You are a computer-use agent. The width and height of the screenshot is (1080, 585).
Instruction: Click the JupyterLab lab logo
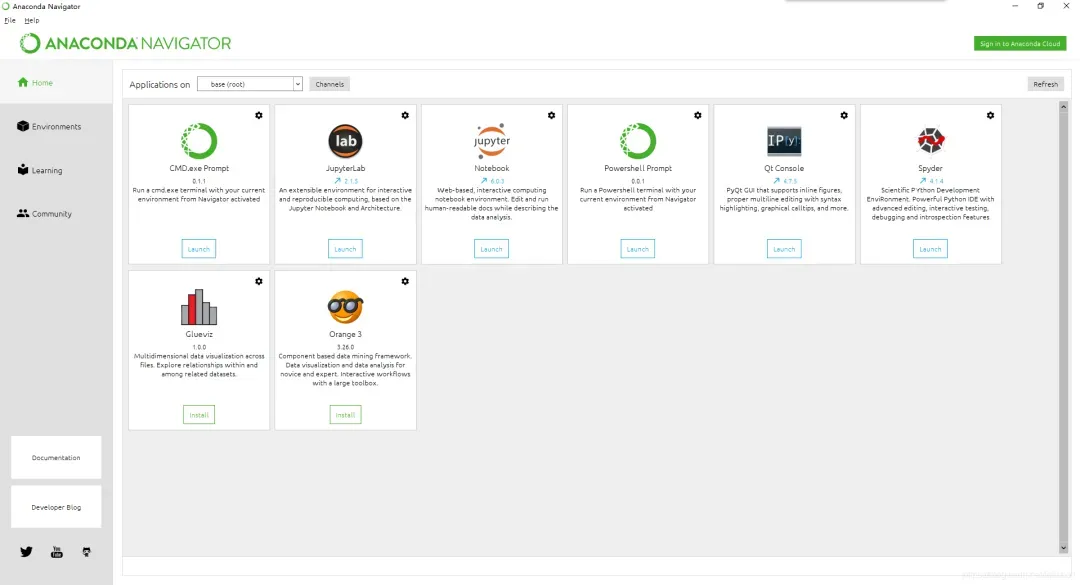click(x=345, y=141)
